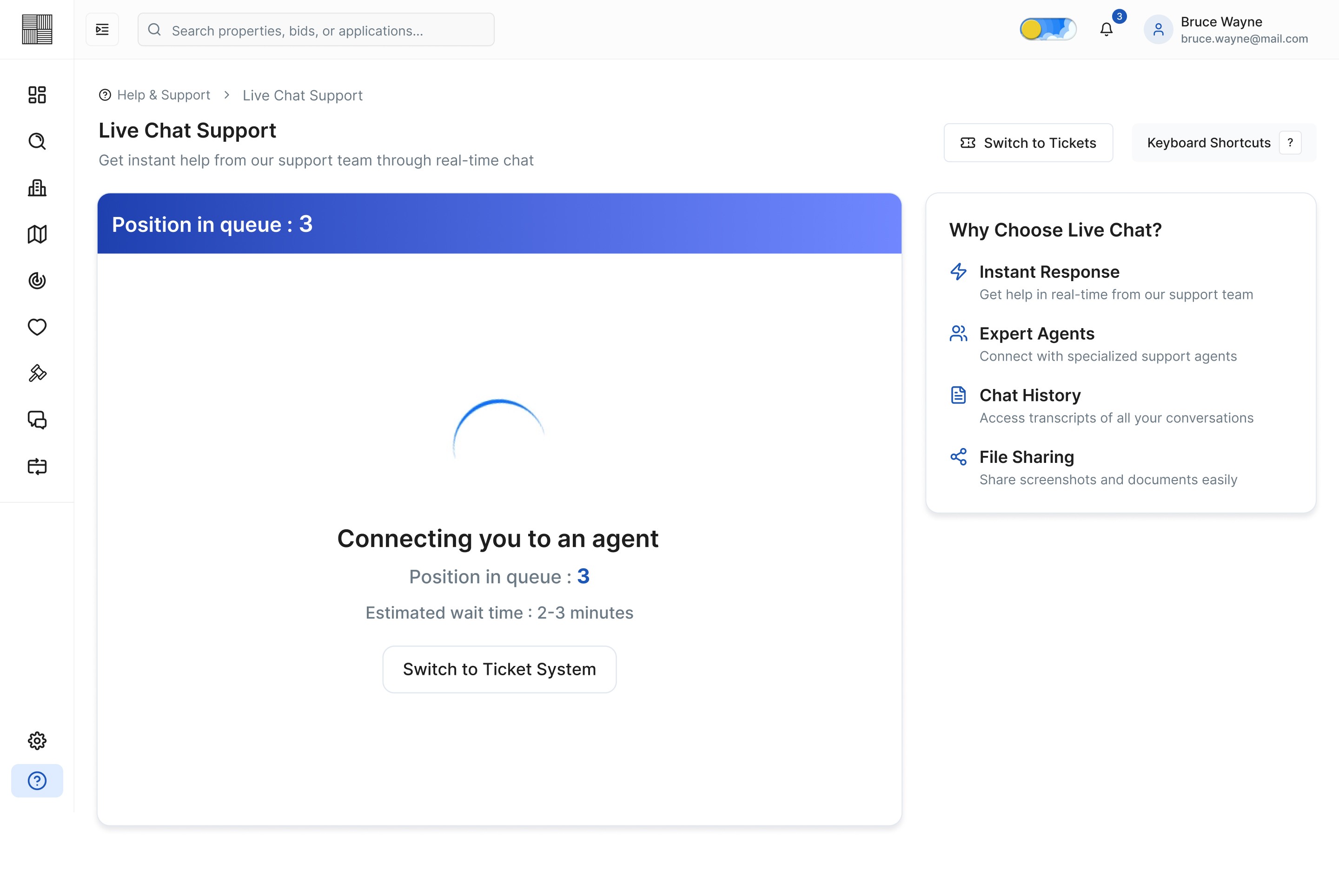Open the map view icon in sidebar
This screenshot has width=1339, height=896.
click(37, 234)
